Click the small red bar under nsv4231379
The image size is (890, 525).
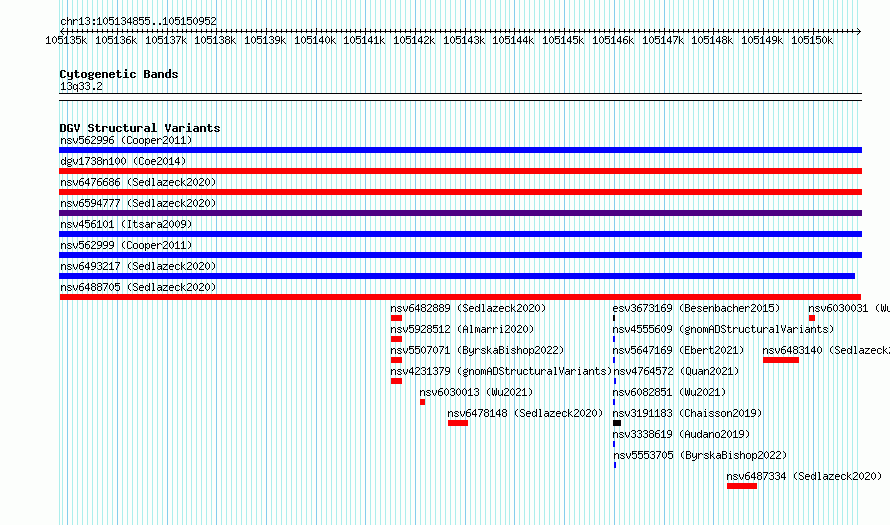(x=396, y=381)
